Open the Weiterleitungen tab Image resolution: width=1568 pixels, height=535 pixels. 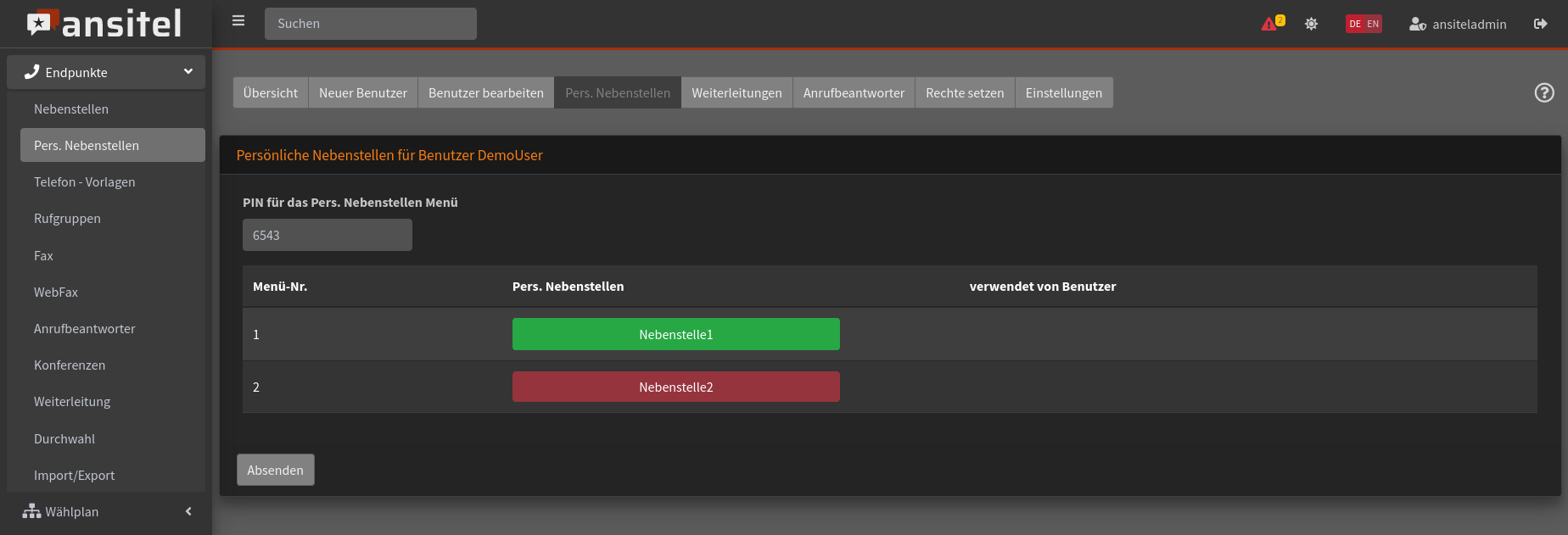[x=736, y=92]
